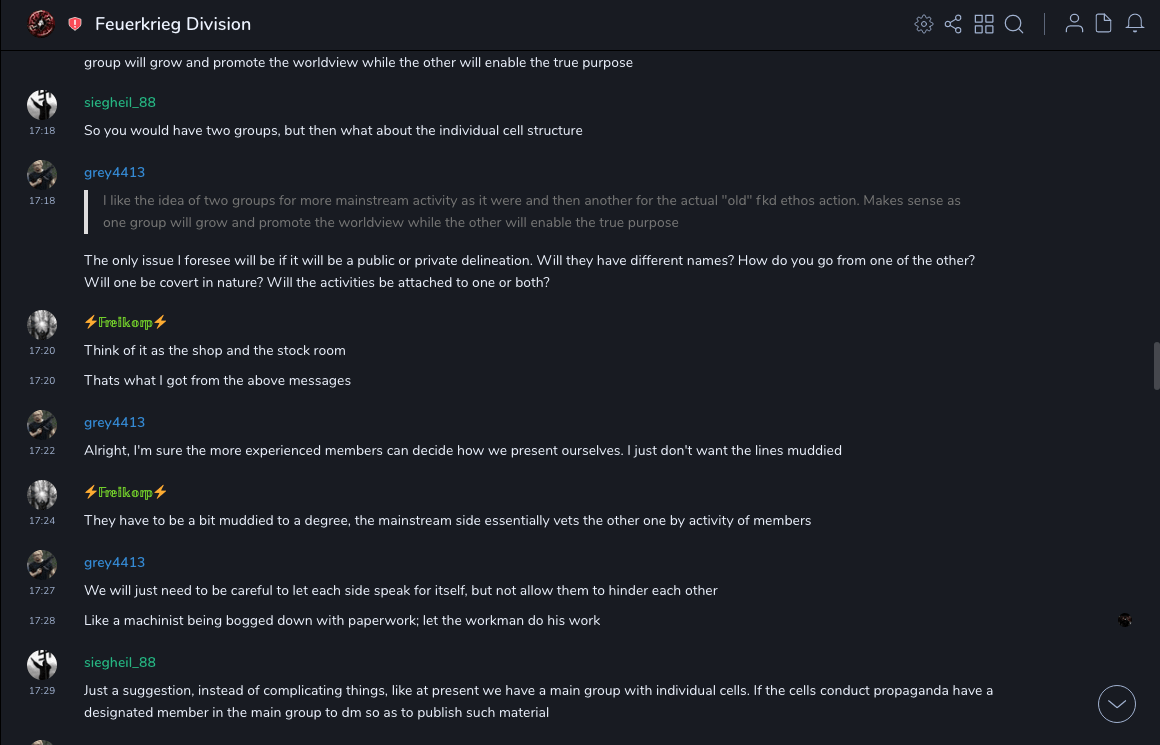
Task: Click the Freikorp avatar at 17:20
Action: 42,325
